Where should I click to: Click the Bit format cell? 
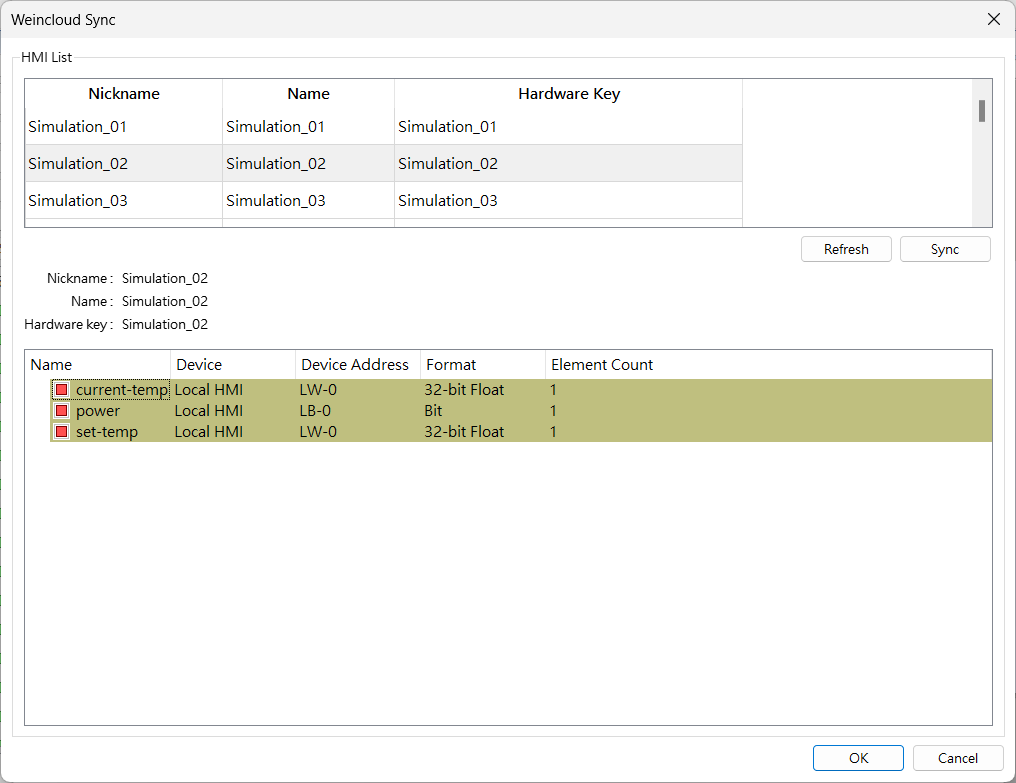[433, 410]
